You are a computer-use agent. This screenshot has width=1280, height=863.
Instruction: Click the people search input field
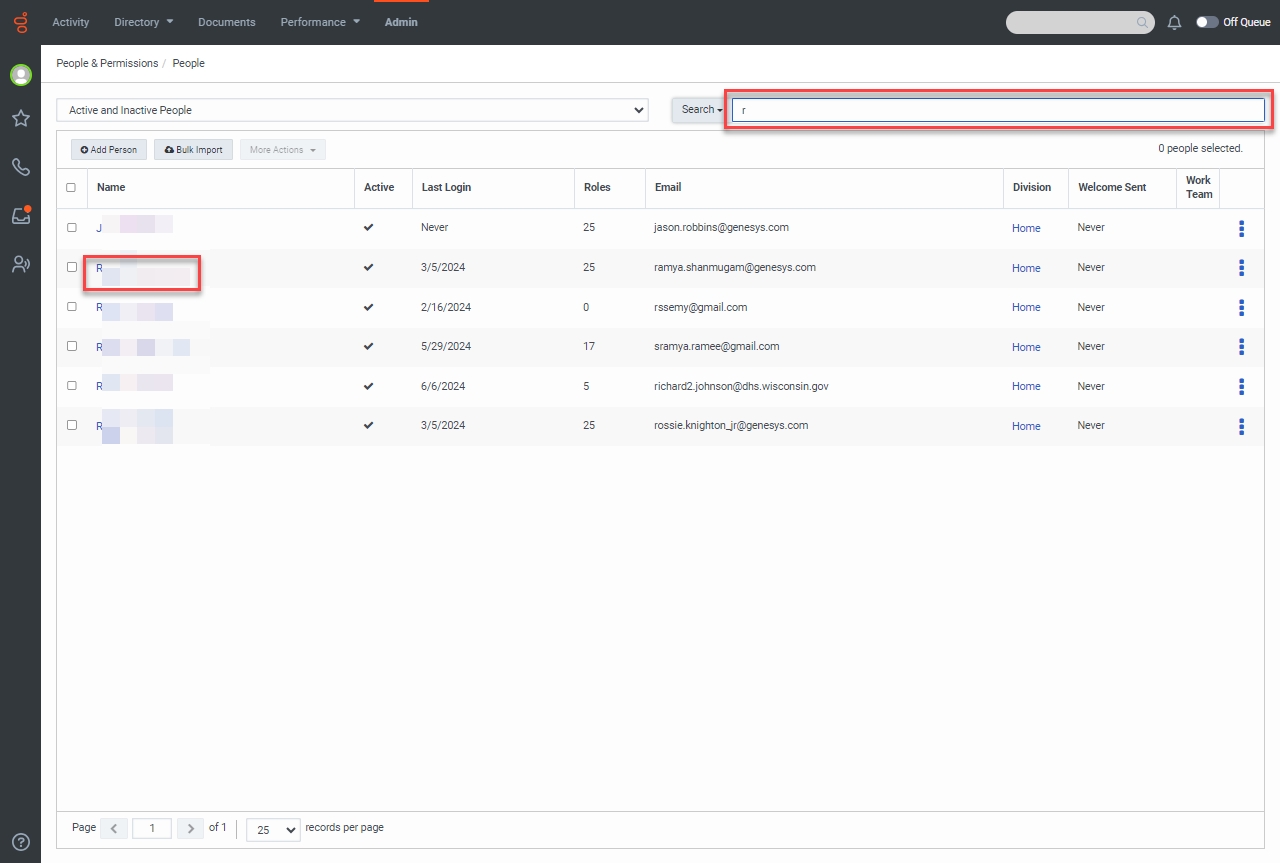coord(998,110)
